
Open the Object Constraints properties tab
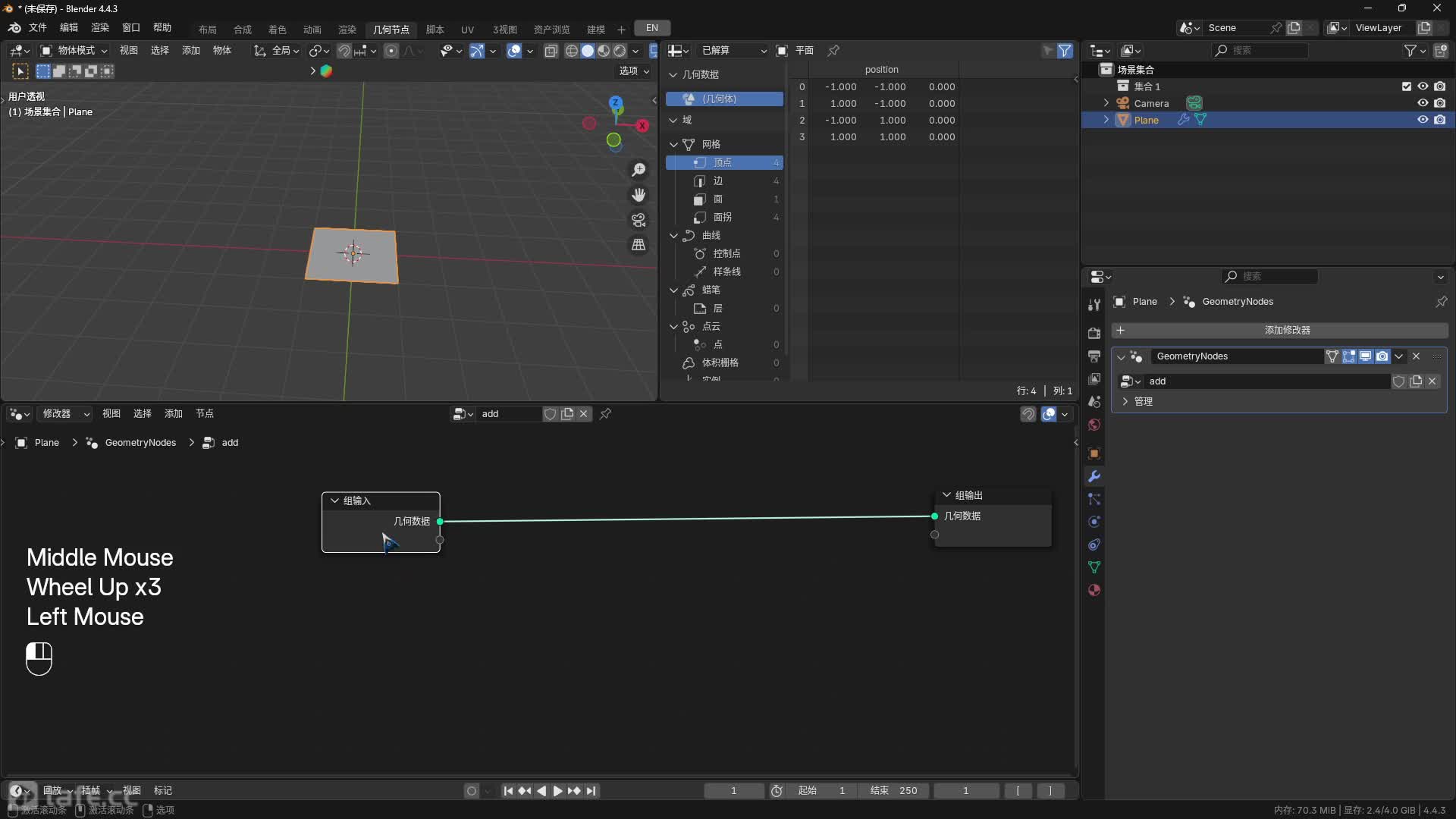(x=1094, y=544)
